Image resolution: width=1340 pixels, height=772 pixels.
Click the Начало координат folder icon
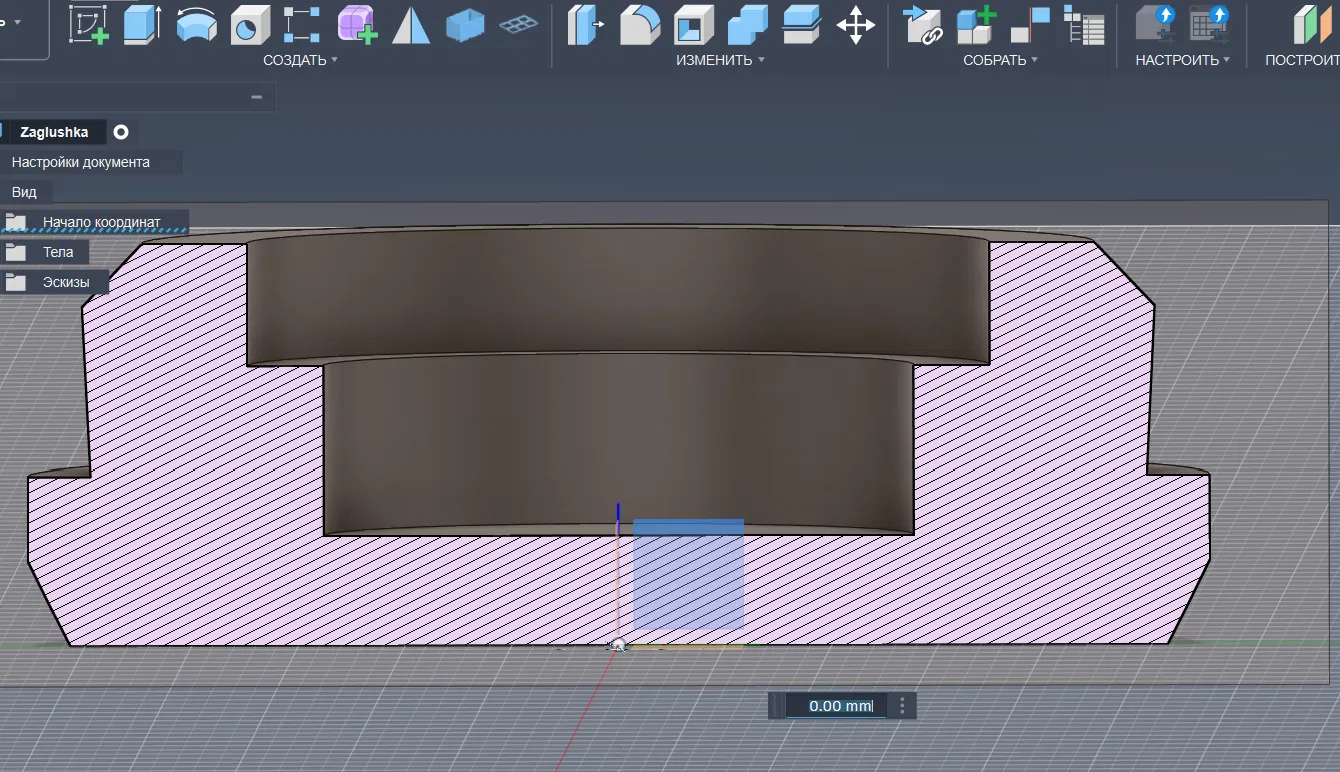[15, 221]
